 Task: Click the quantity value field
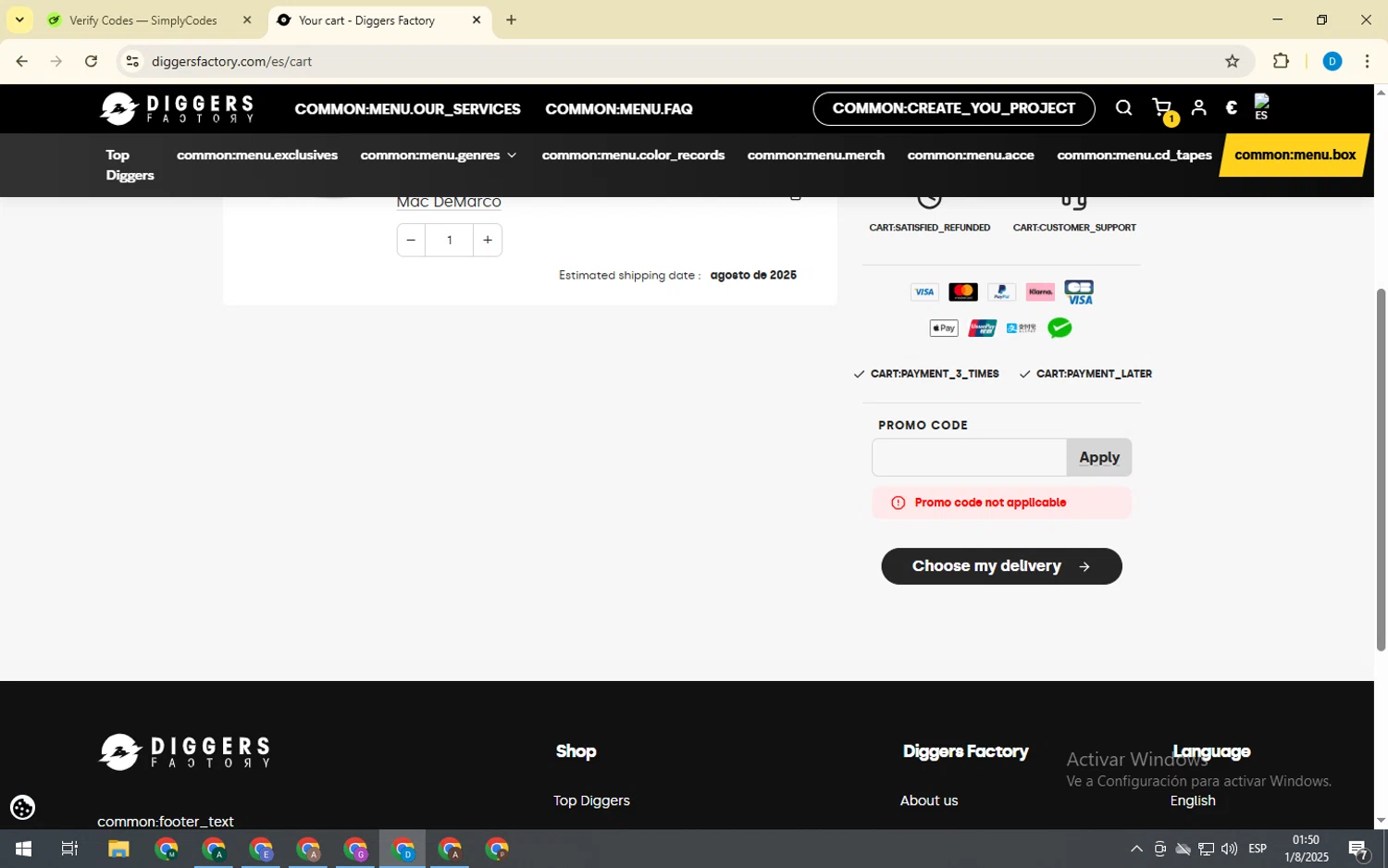point(449,240)
